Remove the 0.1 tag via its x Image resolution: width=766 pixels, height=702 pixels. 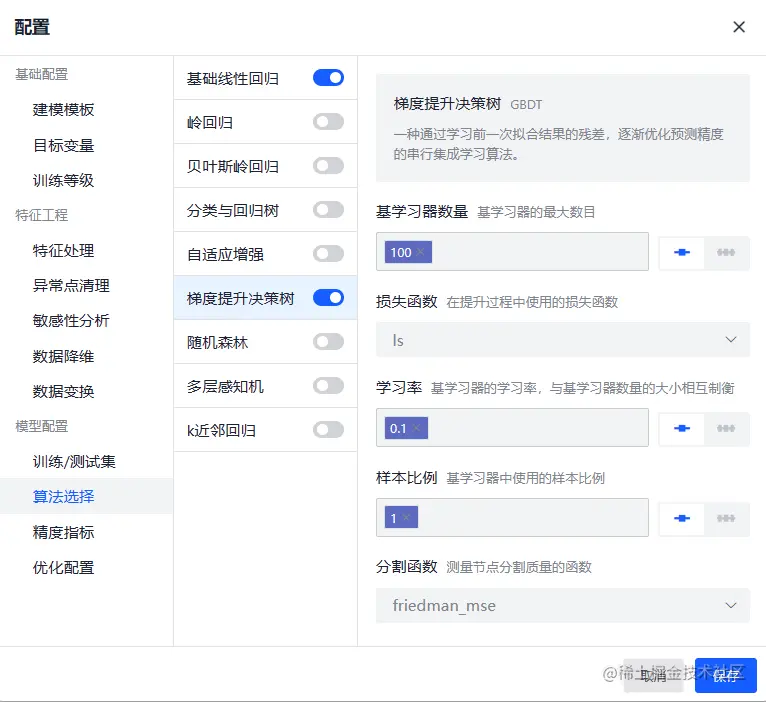(416, 428)
